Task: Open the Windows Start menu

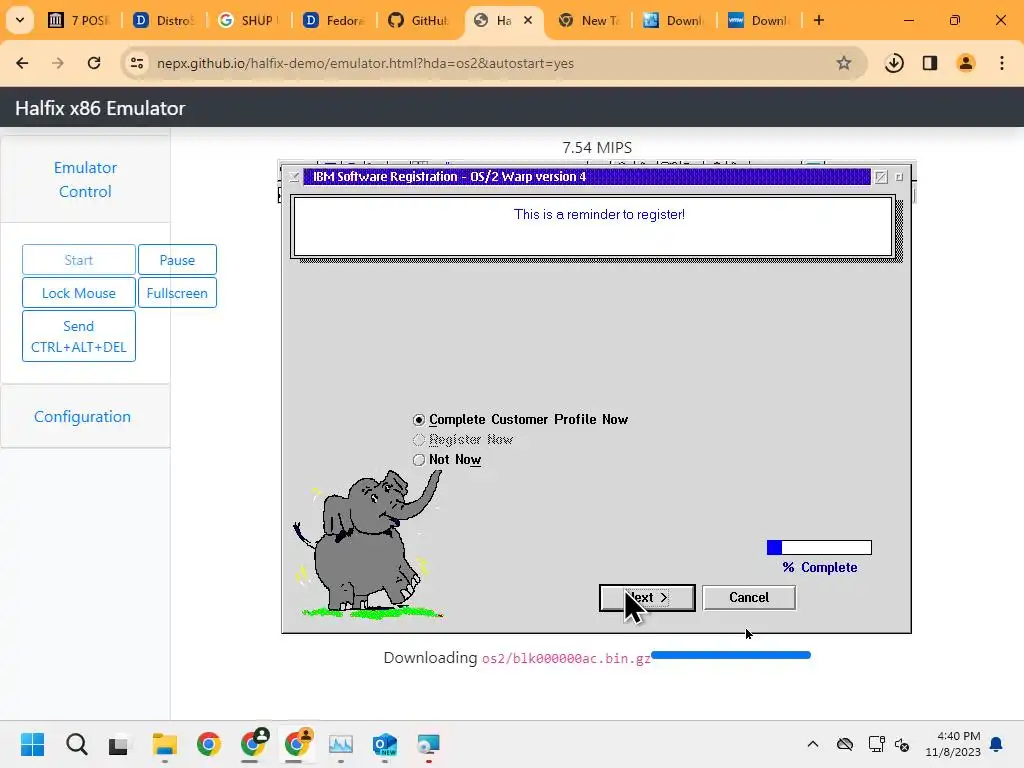Action: point(32,744)
